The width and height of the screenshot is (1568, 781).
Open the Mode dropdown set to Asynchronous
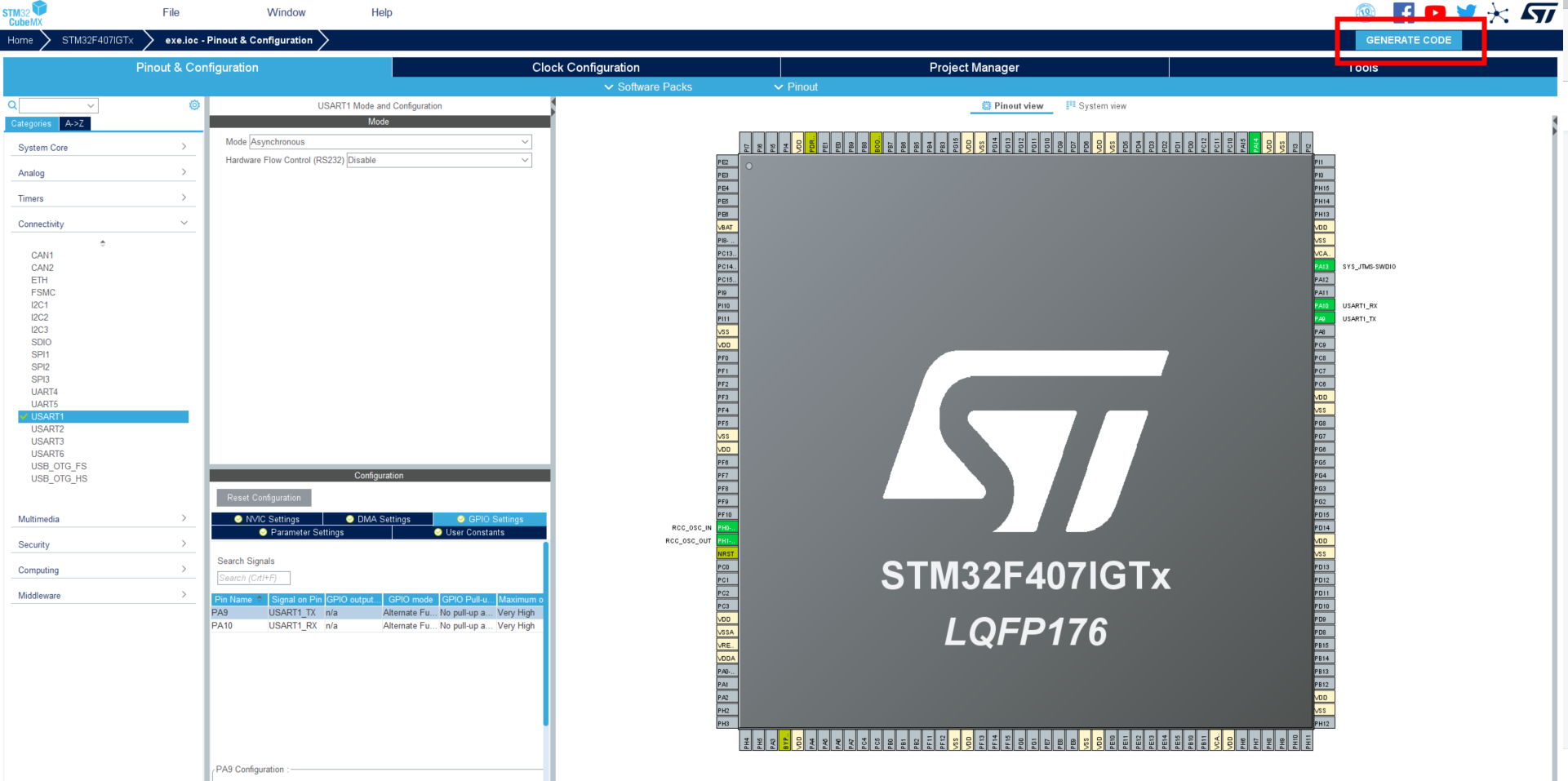click(390, 142)
